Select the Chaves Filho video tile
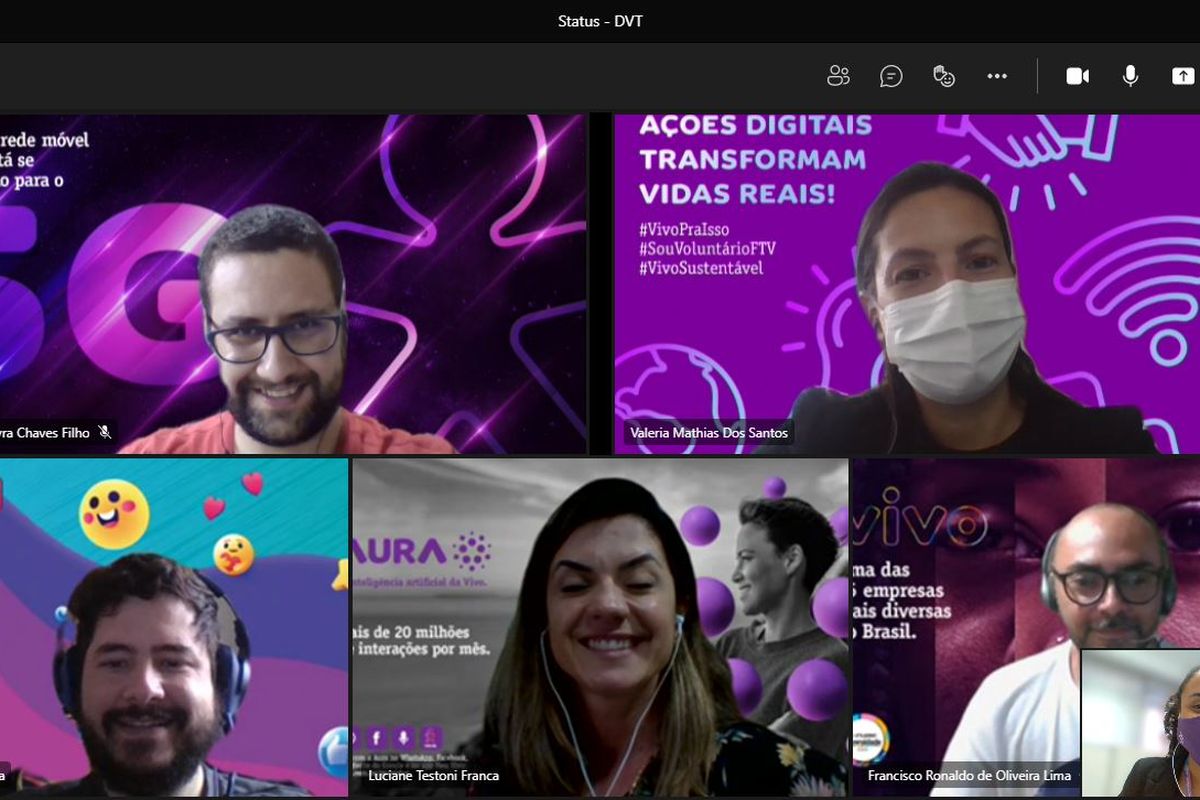The image size is (1200, 800). (x=293, y=284)
